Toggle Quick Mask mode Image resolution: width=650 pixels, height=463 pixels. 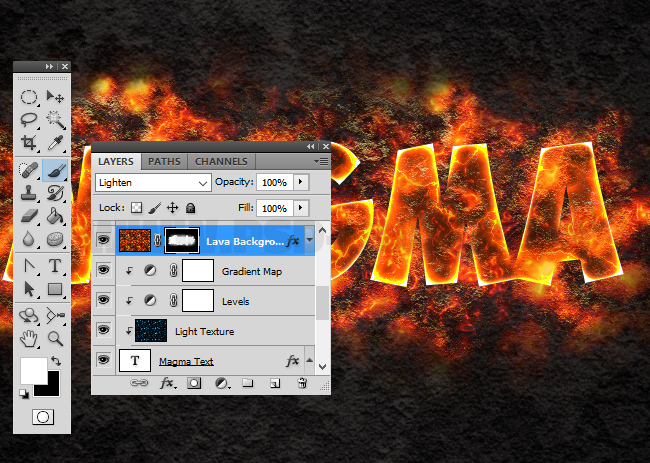pos(43,417)
